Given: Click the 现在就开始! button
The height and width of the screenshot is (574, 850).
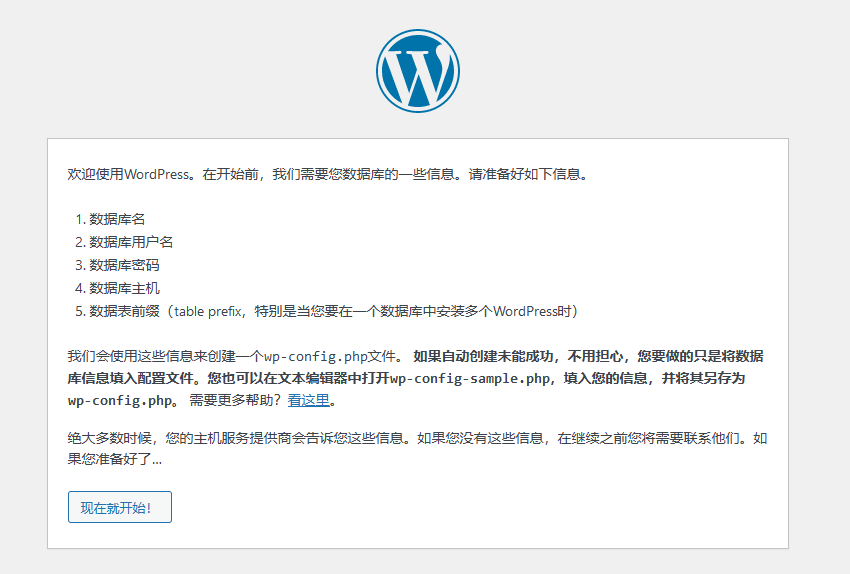Looking at the screenshot, I should (120, 507).
